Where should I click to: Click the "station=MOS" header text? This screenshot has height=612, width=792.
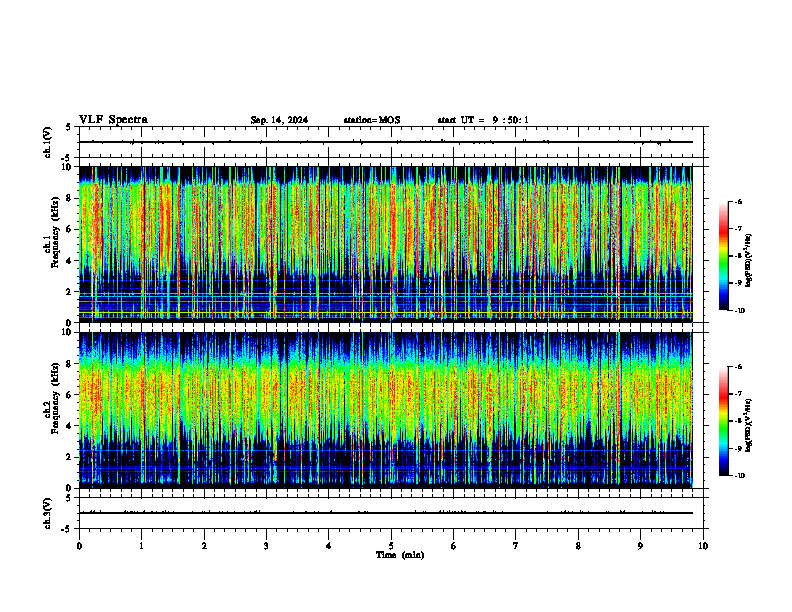[372, 120]
